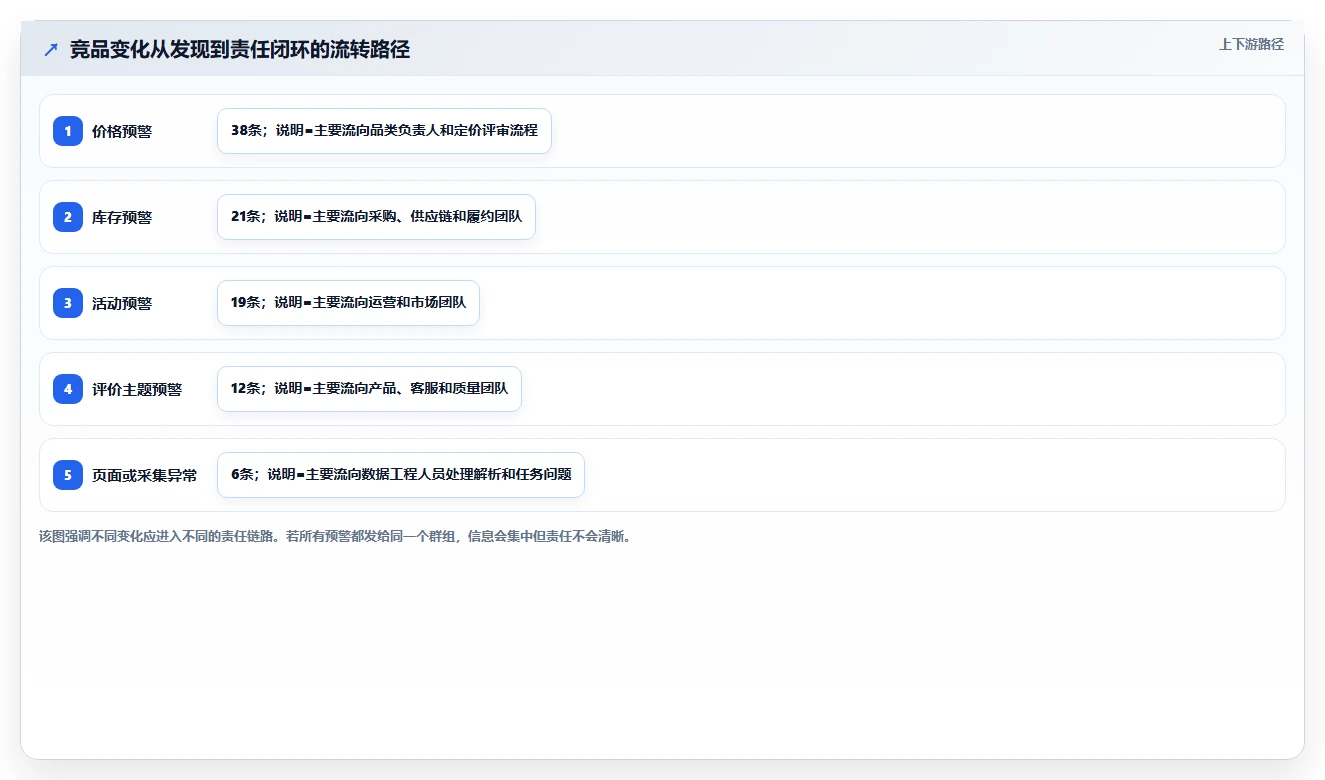
Task: Click the 上下游路径 label in the header
Action: (x=1251, y=45)
